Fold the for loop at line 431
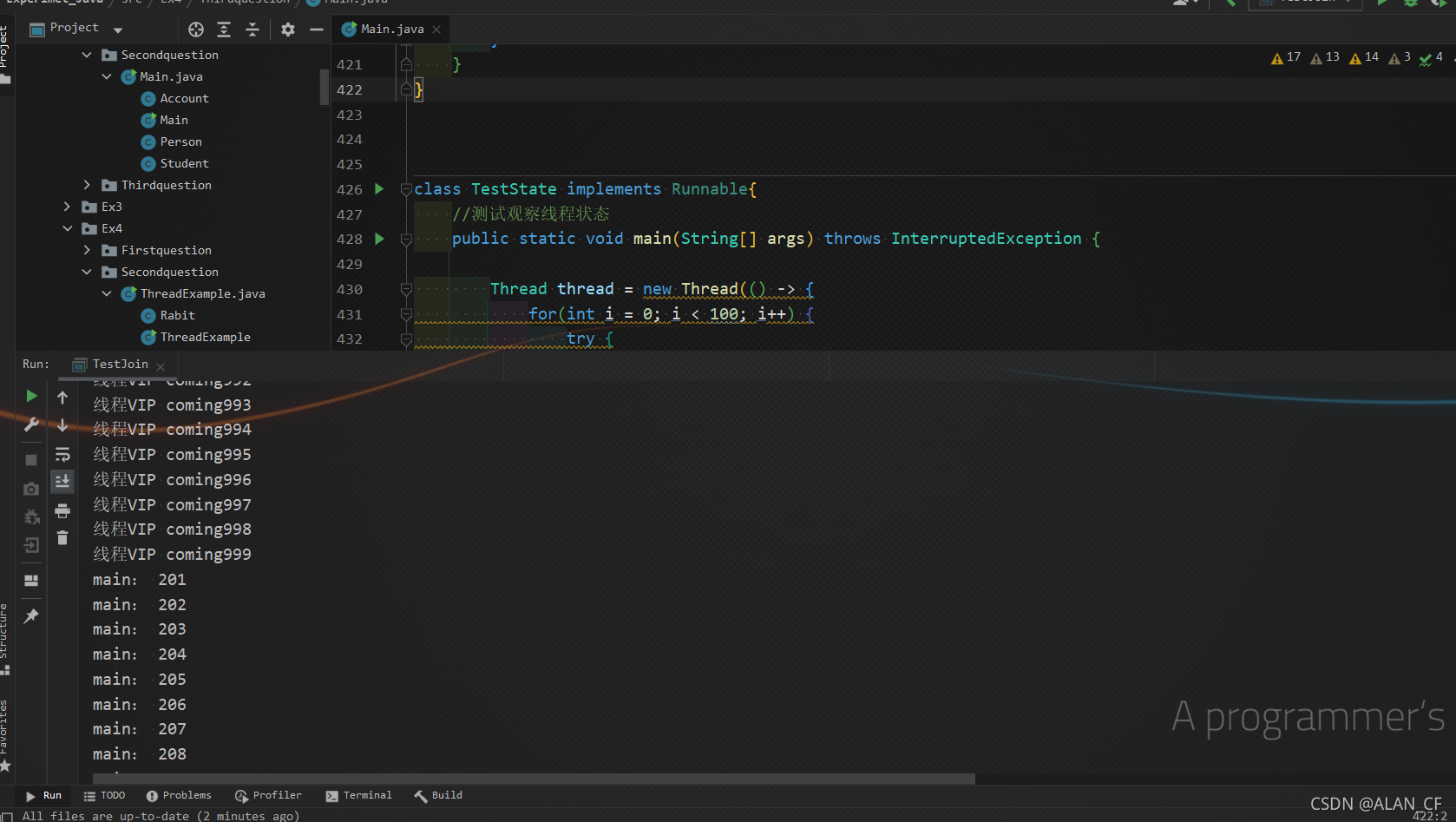The image size is (1456, 822). click(x=406, y=314)
